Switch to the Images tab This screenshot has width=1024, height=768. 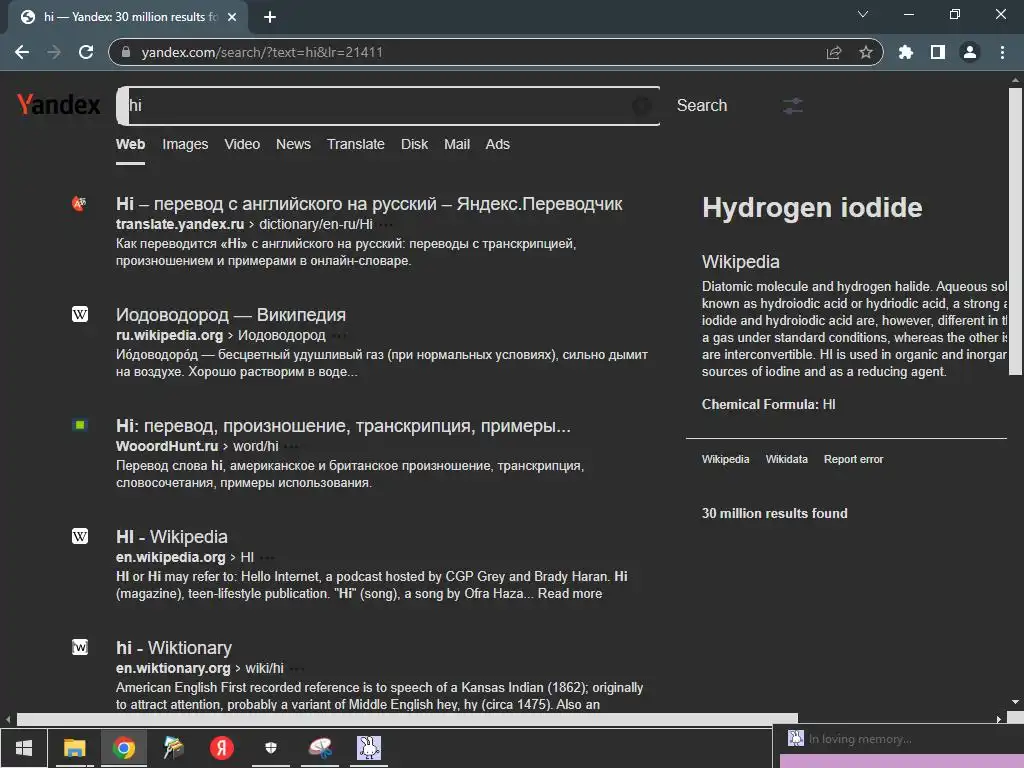(x=185, y=144)
